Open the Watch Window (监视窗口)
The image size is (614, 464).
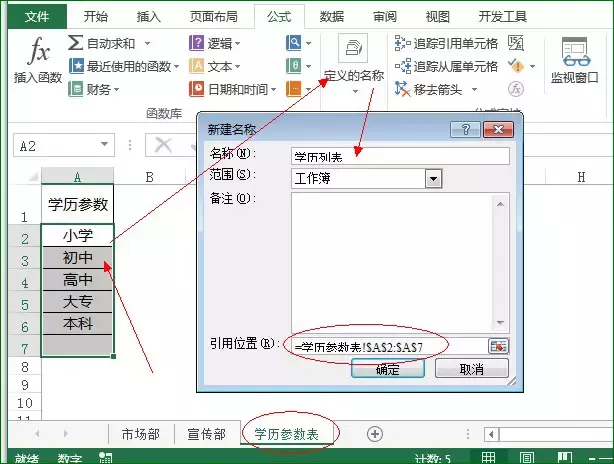[x=574, y=60]
